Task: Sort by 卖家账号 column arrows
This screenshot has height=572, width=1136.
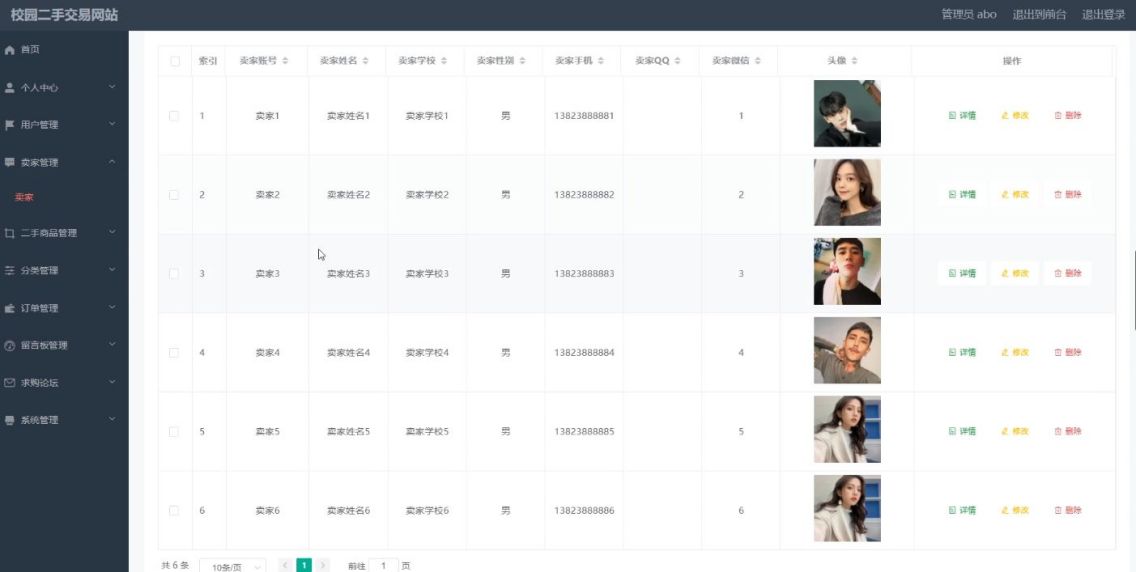Action: click(285, 61)
